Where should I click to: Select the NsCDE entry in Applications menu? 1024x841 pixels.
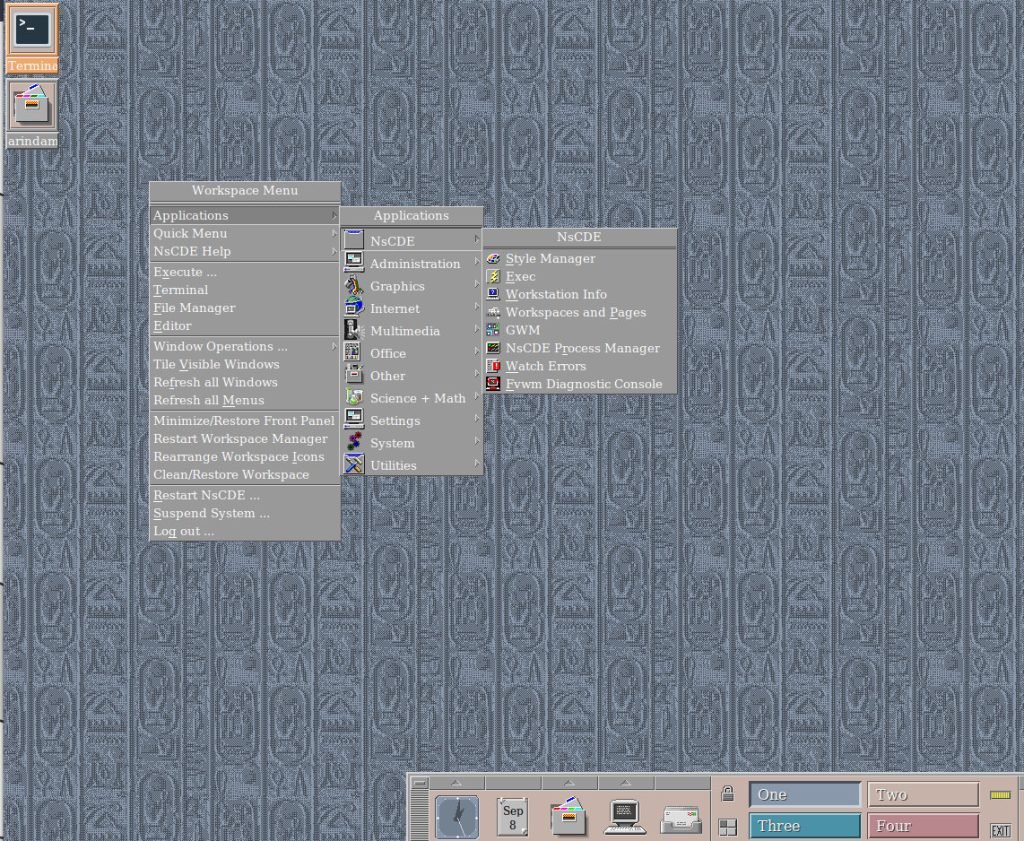pyautogui.click(x=411, y=241)
